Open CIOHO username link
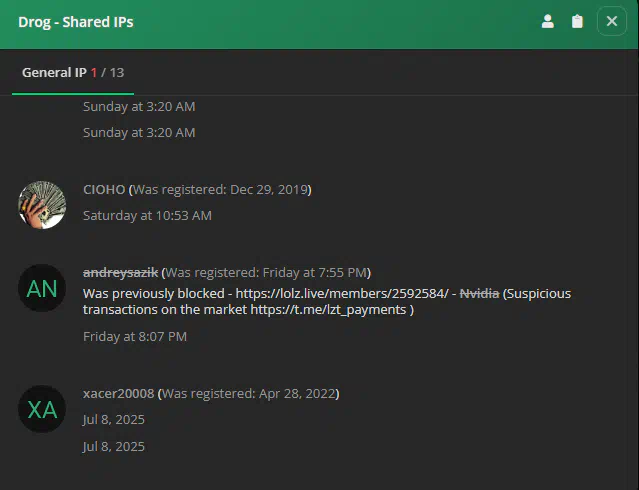The height and width of the screenshot is (490, 639). (104, 190)
